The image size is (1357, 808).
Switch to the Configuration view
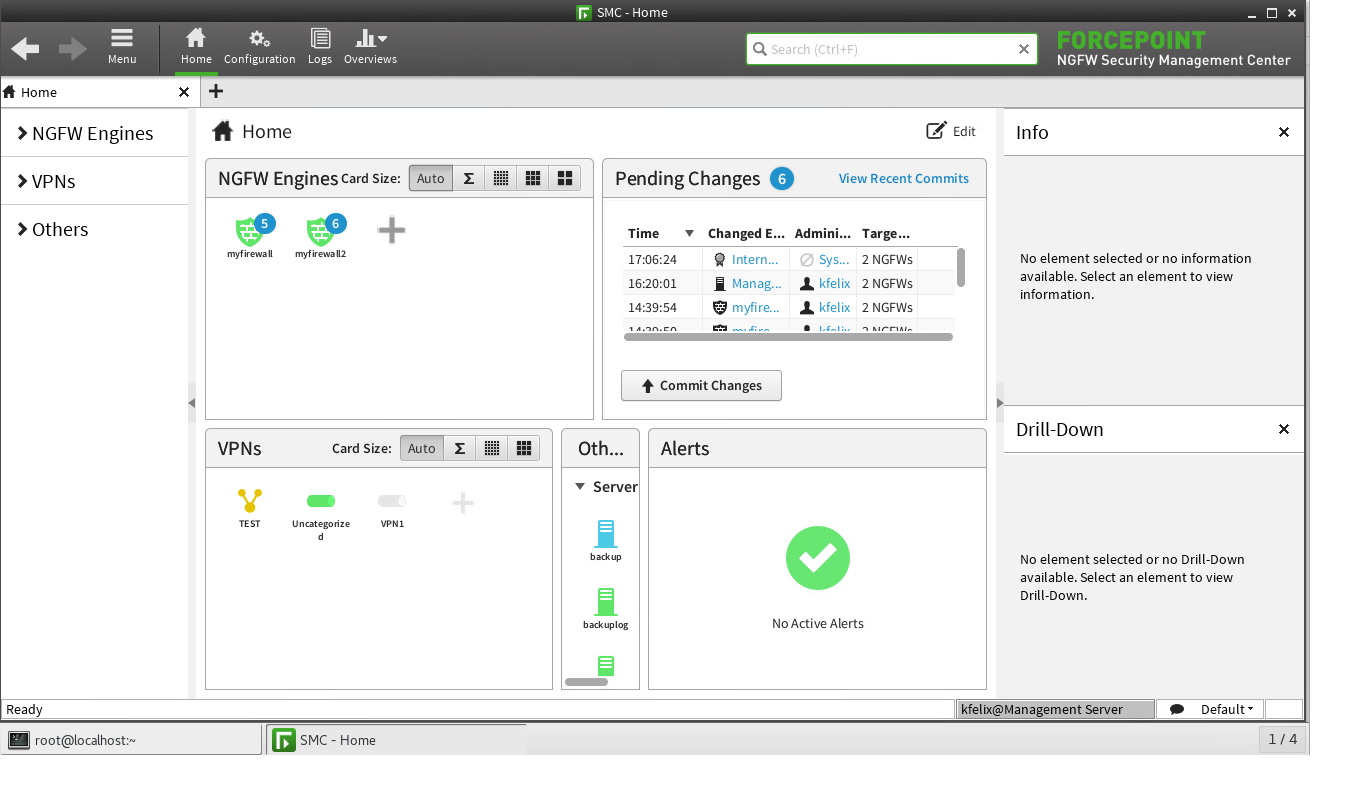[x=259, y=45]
